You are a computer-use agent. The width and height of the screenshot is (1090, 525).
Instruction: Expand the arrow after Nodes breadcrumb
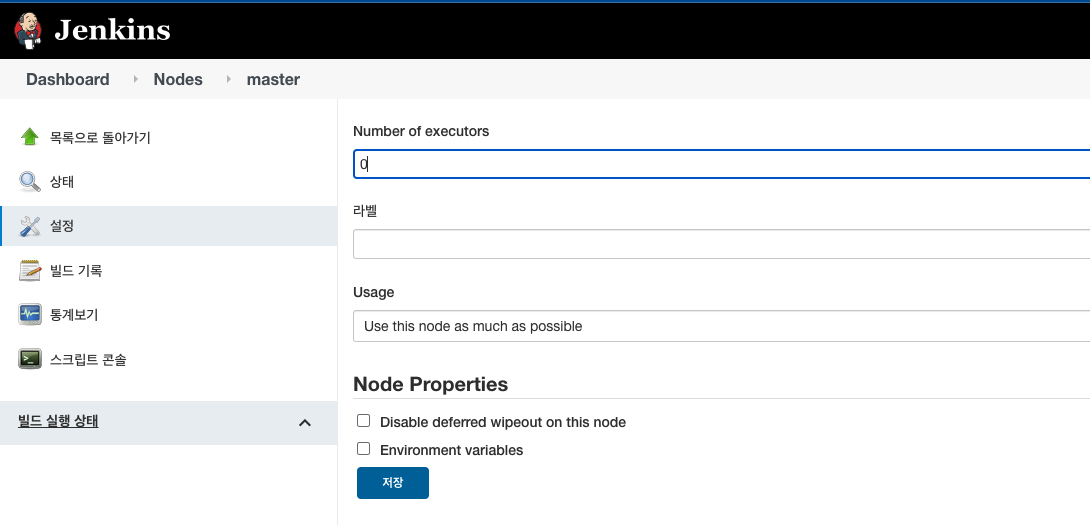[228, 79]
